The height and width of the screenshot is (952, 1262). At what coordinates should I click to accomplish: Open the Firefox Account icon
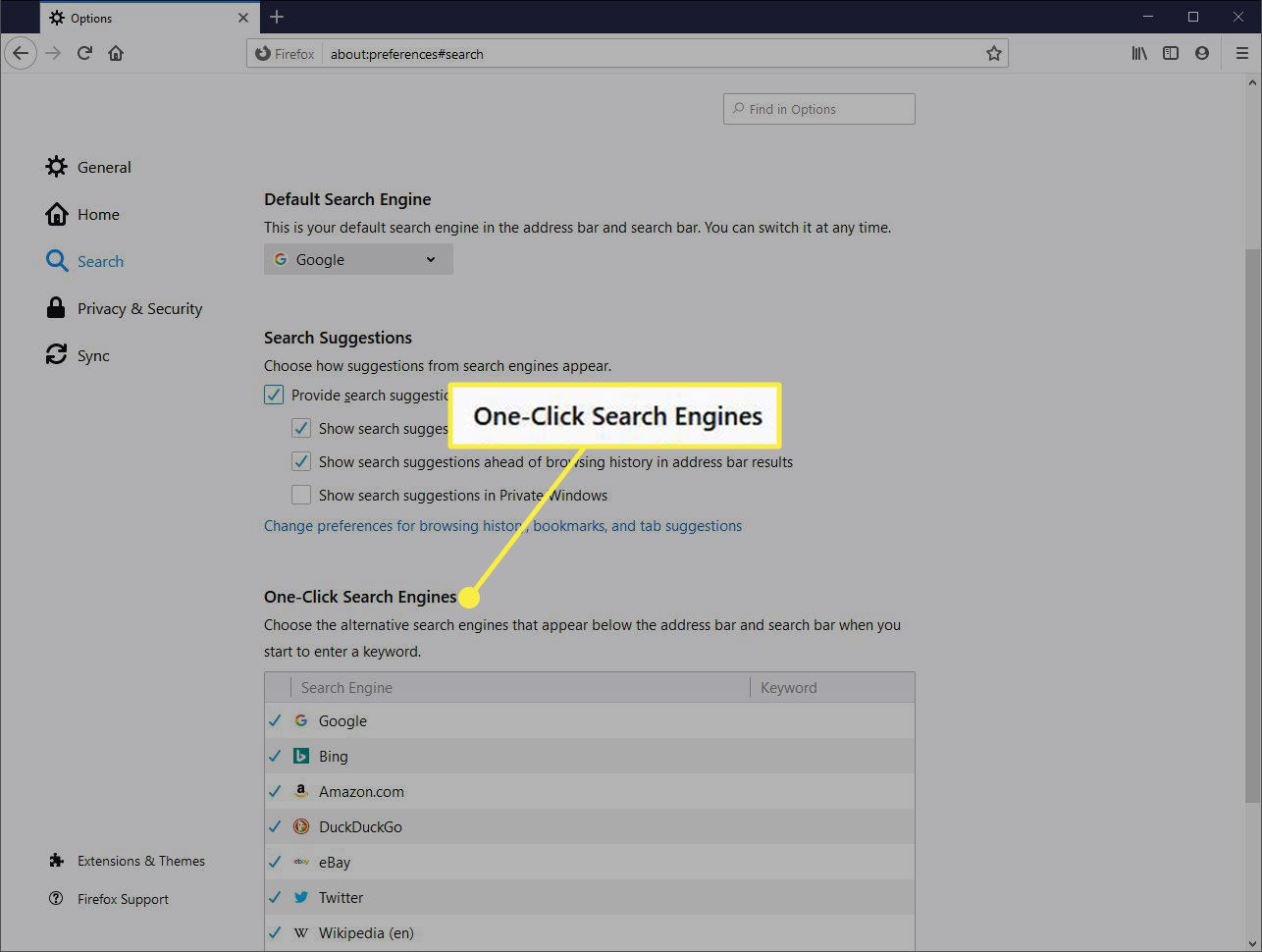[x=1202, y=53]
